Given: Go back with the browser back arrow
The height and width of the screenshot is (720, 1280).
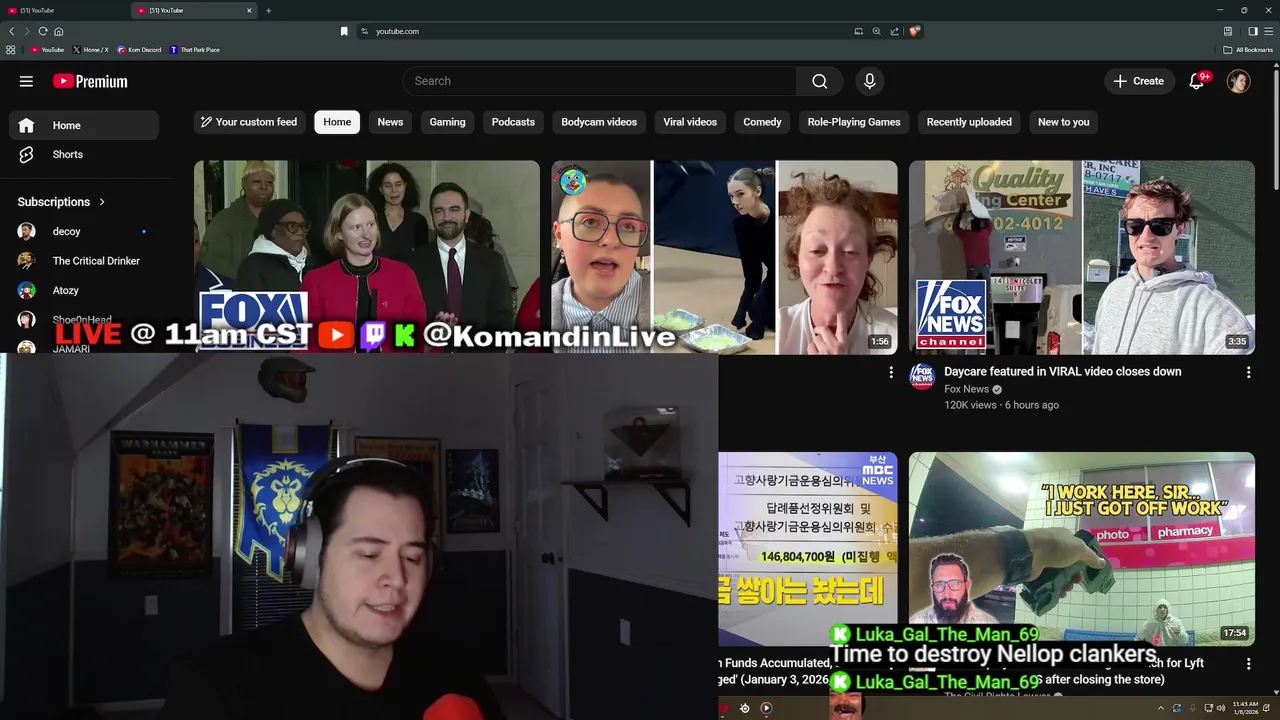Looking at the screenshot, I should 12,31.
